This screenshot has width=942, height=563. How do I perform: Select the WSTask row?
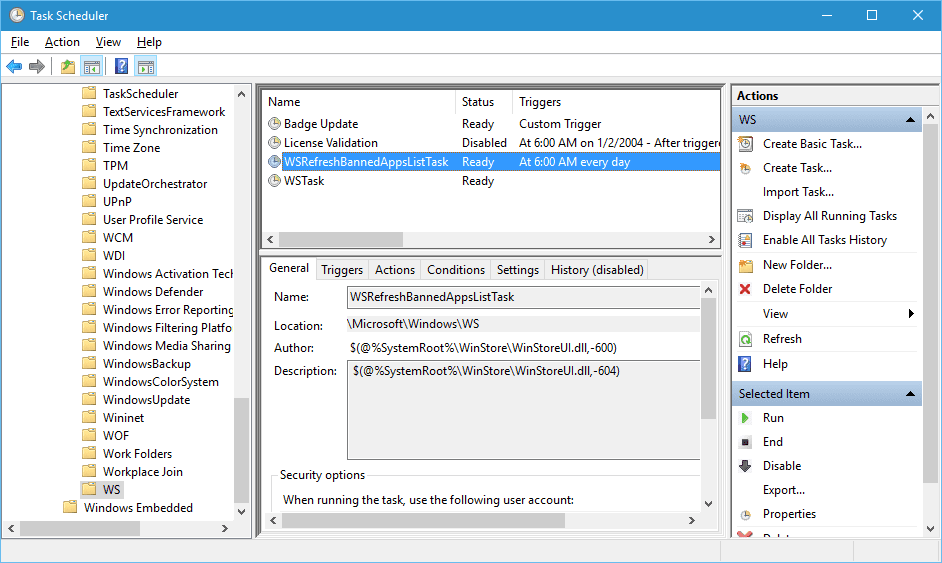click(x=492, y=181)
